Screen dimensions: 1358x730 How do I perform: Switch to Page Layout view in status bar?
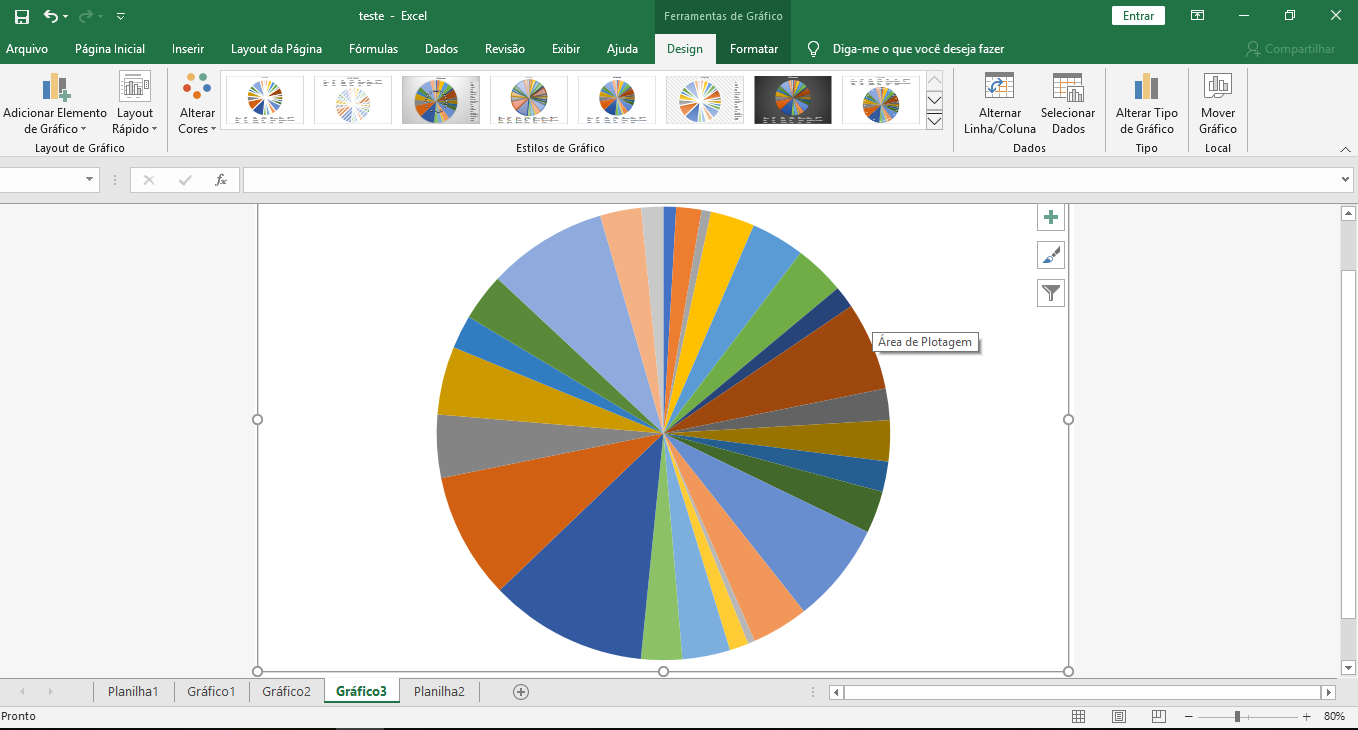[x=1119, y=717]
